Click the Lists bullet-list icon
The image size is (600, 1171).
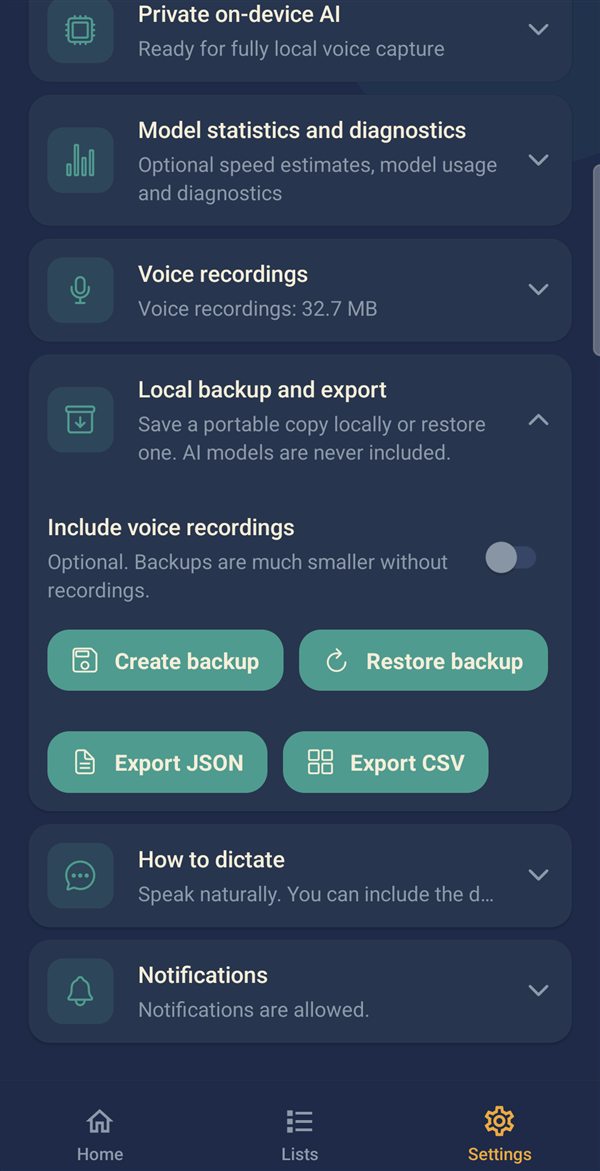point(300,1121)
